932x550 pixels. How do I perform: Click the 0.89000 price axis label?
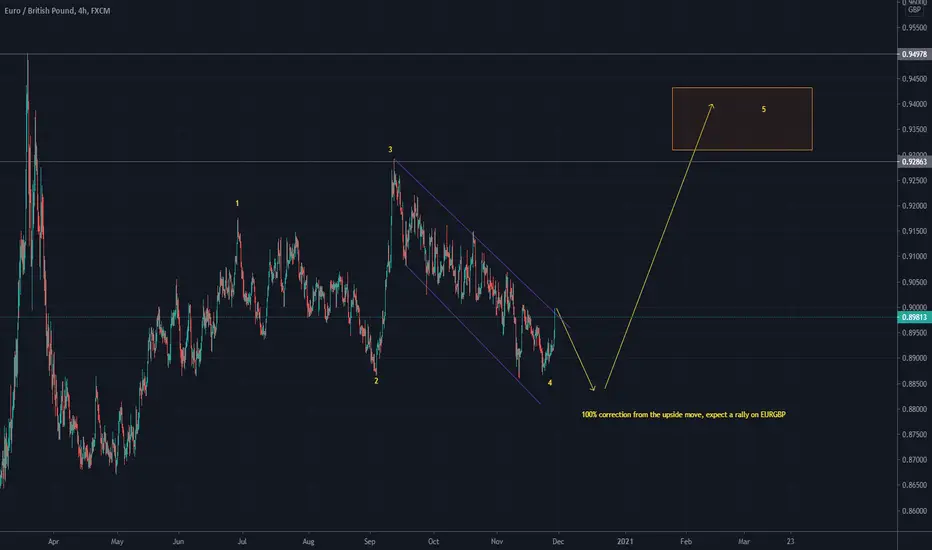click(914, 359)
